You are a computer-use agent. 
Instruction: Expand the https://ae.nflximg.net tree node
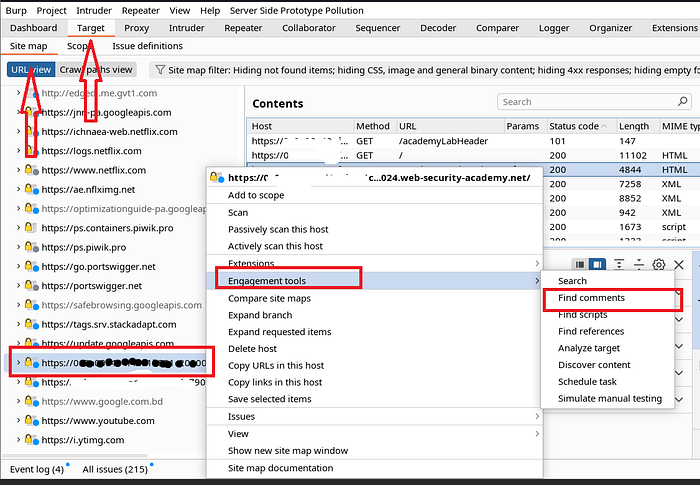click(18, 189)
